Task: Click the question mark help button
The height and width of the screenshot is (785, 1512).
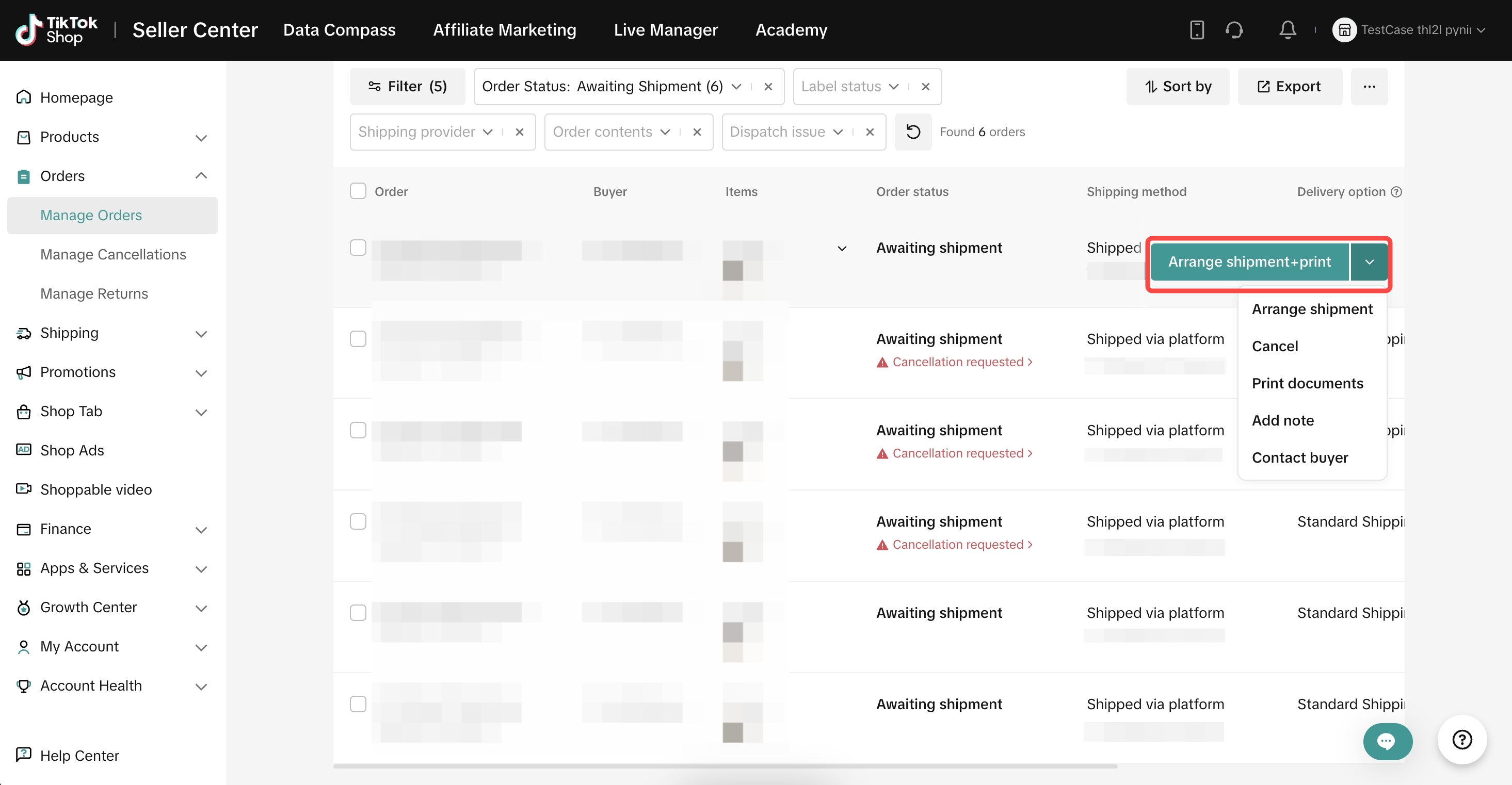Action: coord(1461,740)
